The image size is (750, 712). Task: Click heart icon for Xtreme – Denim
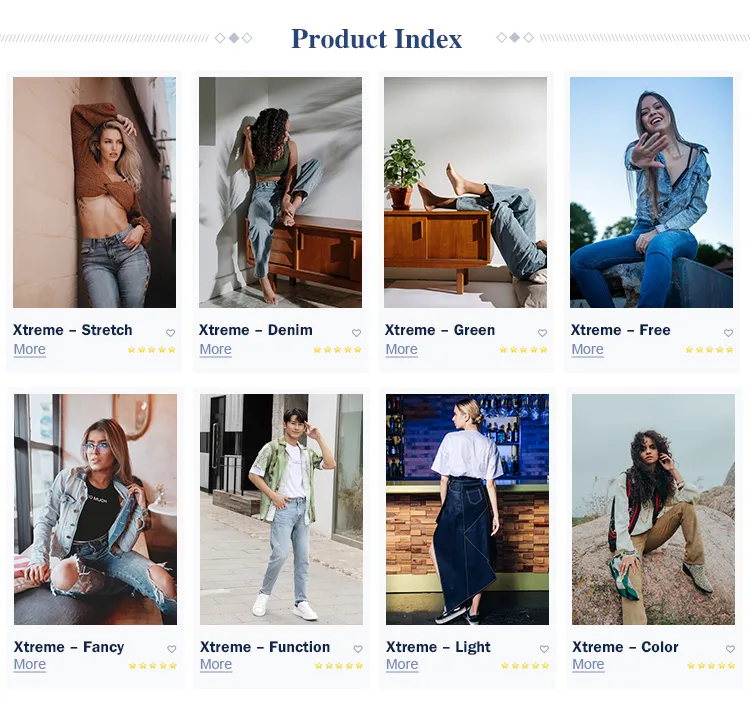(356, 333)
